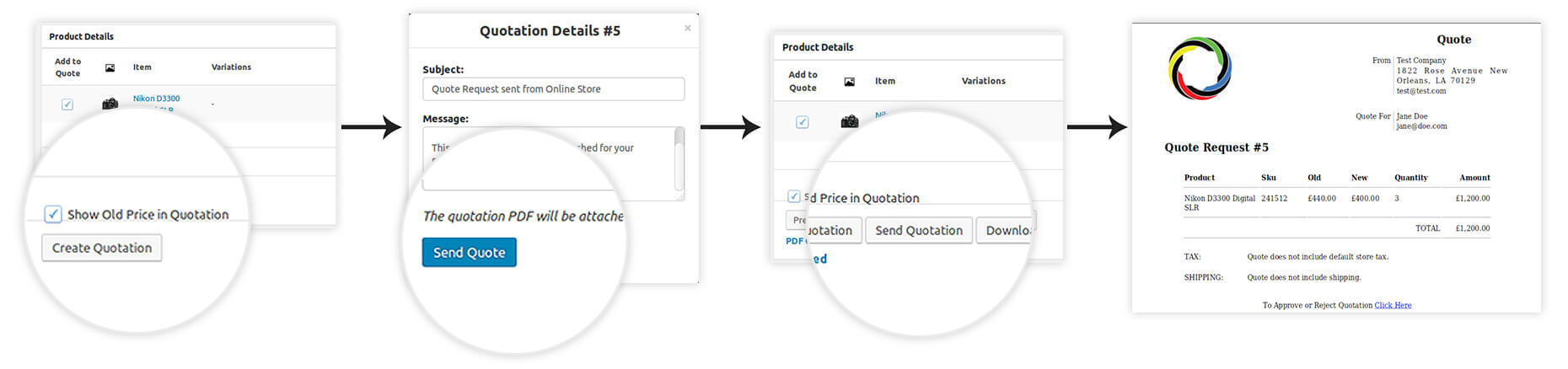Image resolution: width=1568 pixels, height=369 pixels.
Task: Click the image column icon in first panel
Action: pyautogui.click(x=110, y=67)
